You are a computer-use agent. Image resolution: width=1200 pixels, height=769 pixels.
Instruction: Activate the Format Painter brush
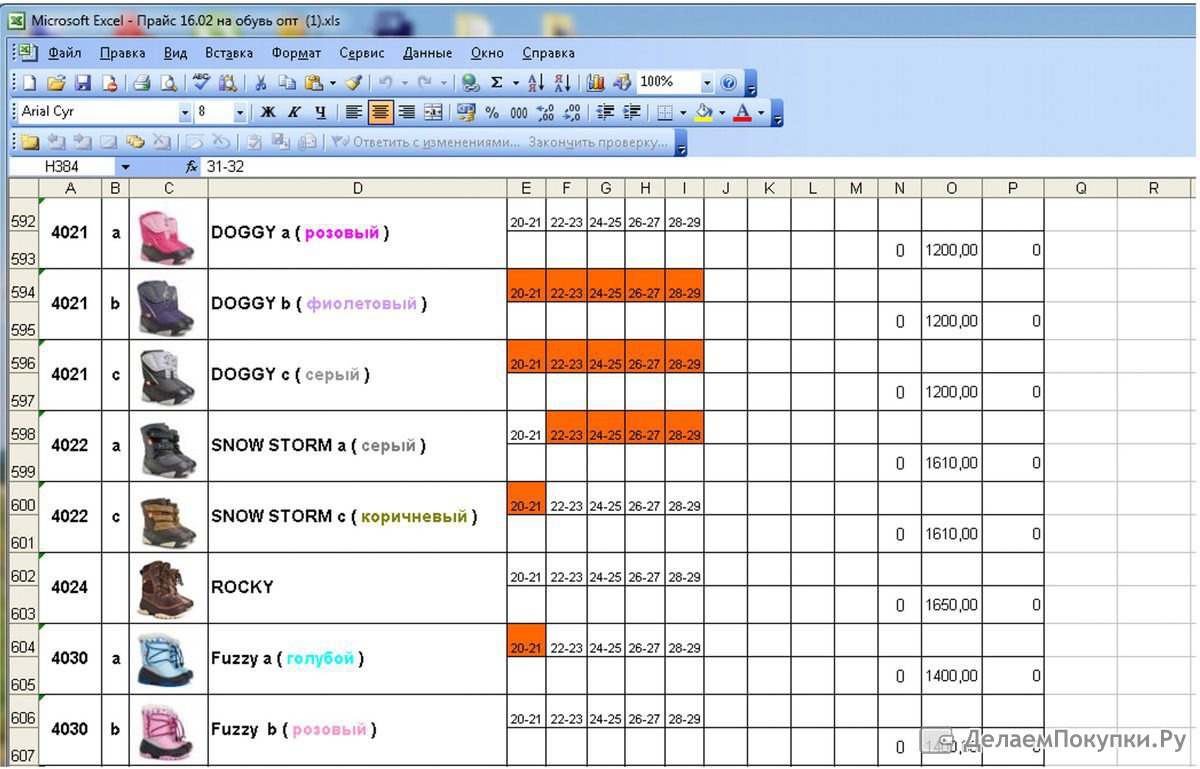pos(353,83)
